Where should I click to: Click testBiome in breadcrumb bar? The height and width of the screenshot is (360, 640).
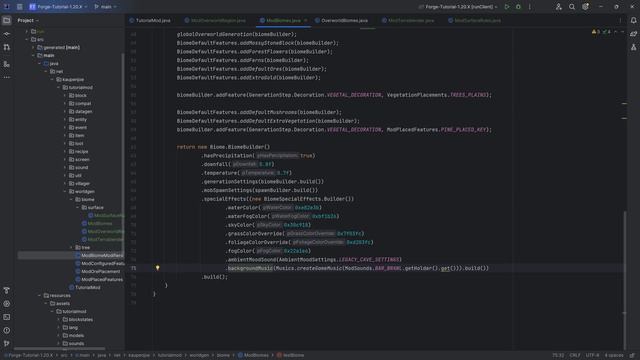click(x=291, y=356)
